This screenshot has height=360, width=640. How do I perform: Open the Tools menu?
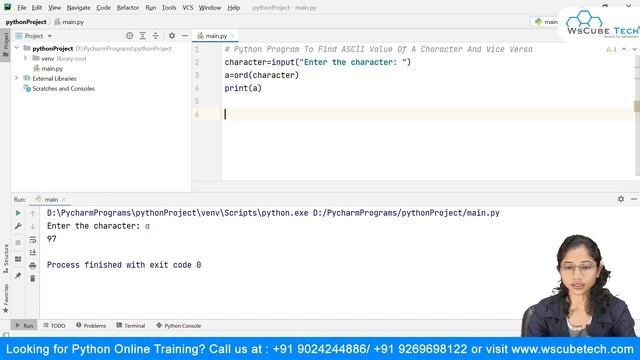[169, 8]
